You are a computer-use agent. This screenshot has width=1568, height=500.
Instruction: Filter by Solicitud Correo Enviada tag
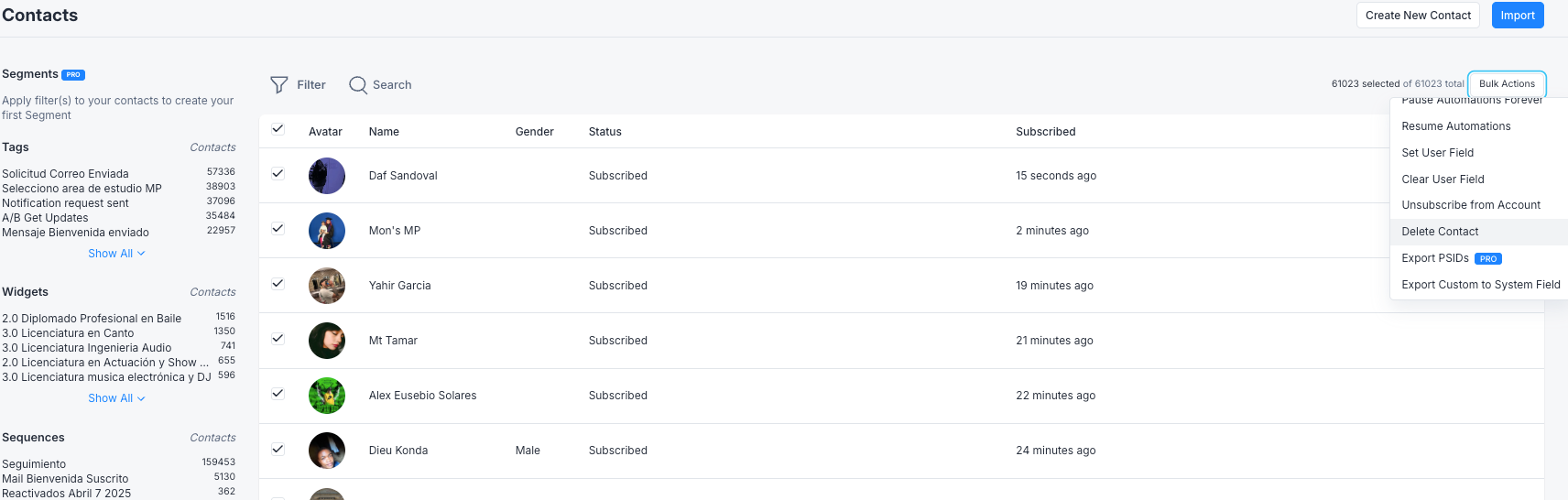coord(65,174)
